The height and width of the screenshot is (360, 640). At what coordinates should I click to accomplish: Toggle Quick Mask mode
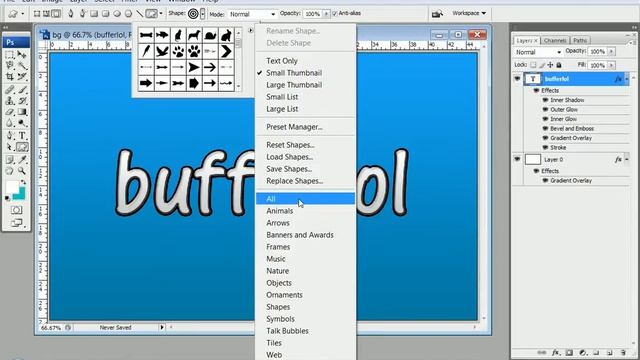click(x=16, y=210)
